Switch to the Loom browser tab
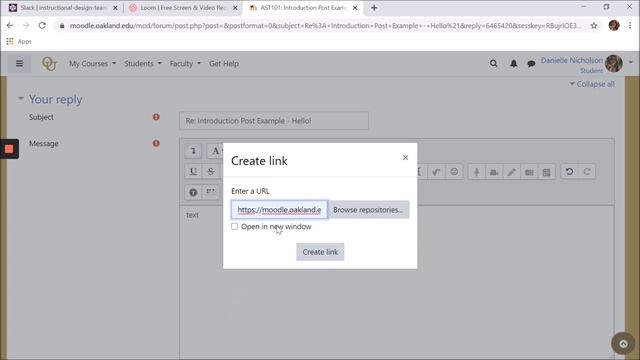 click(x=183, y=8)
